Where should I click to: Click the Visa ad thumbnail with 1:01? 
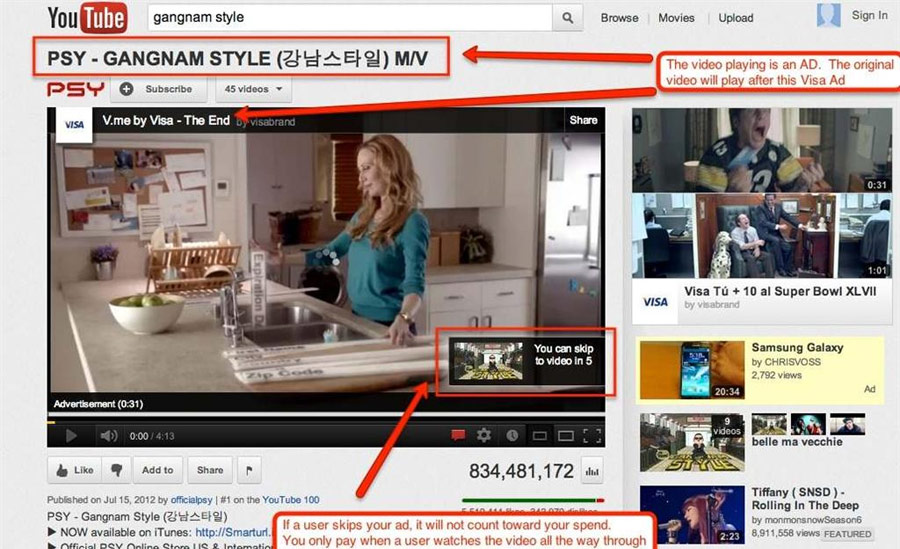pos(762,235)
